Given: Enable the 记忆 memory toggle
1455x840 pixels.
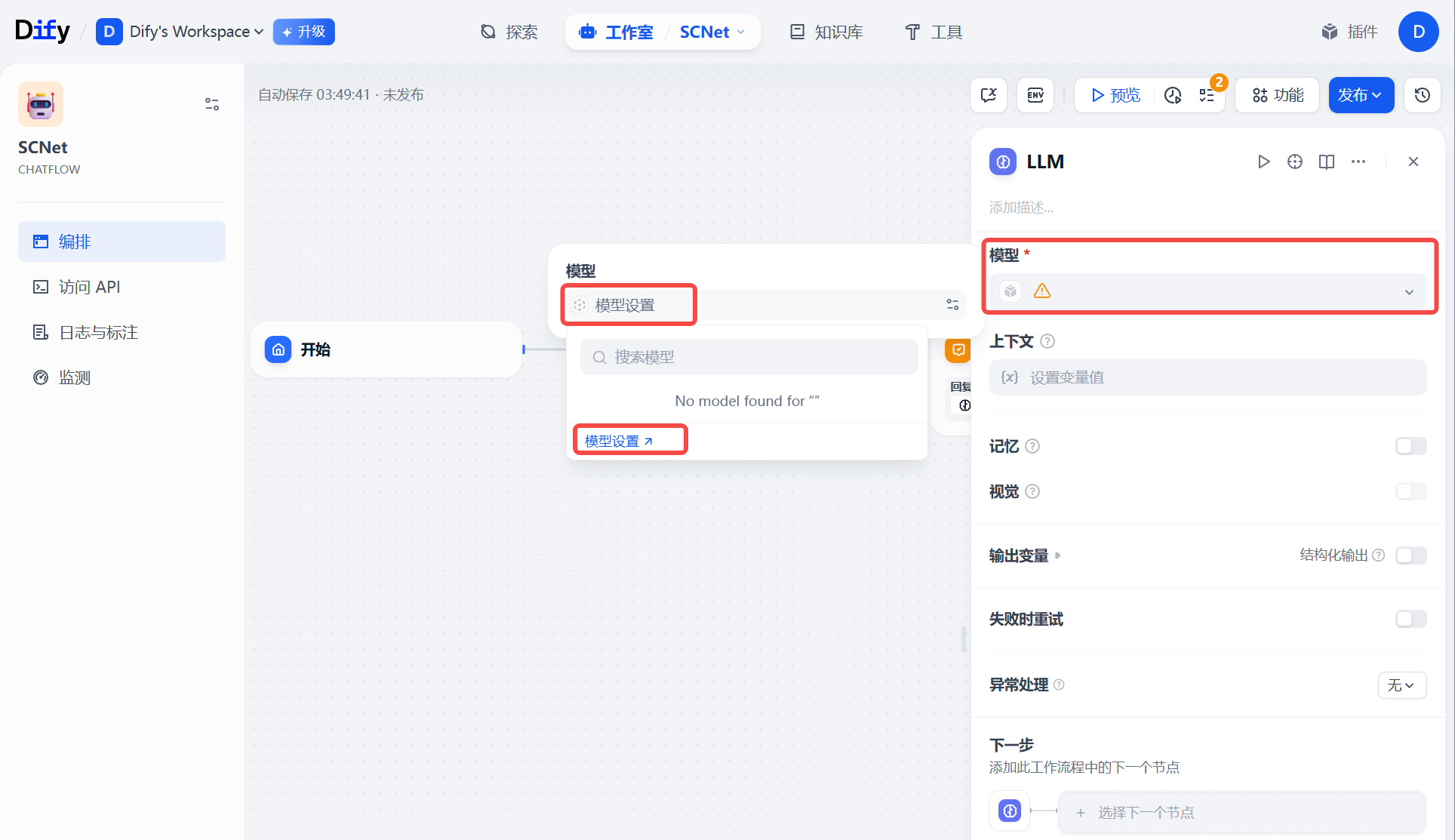Looking at the screenshot, I should (x=1410, y=446).
